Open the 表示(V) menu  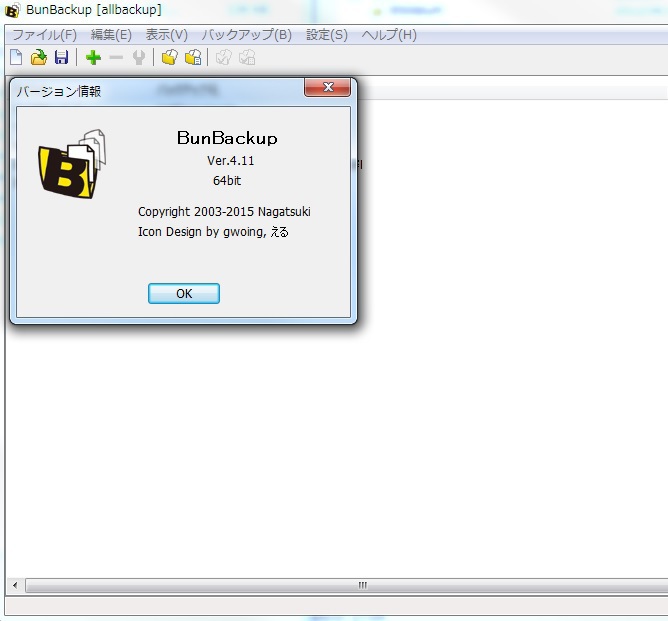167,34
